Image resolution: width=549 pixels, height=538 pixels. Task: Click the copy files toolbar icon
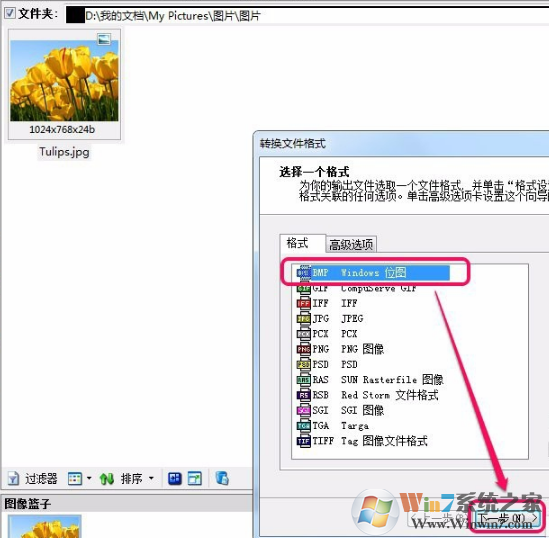click(x=222, y=478)
